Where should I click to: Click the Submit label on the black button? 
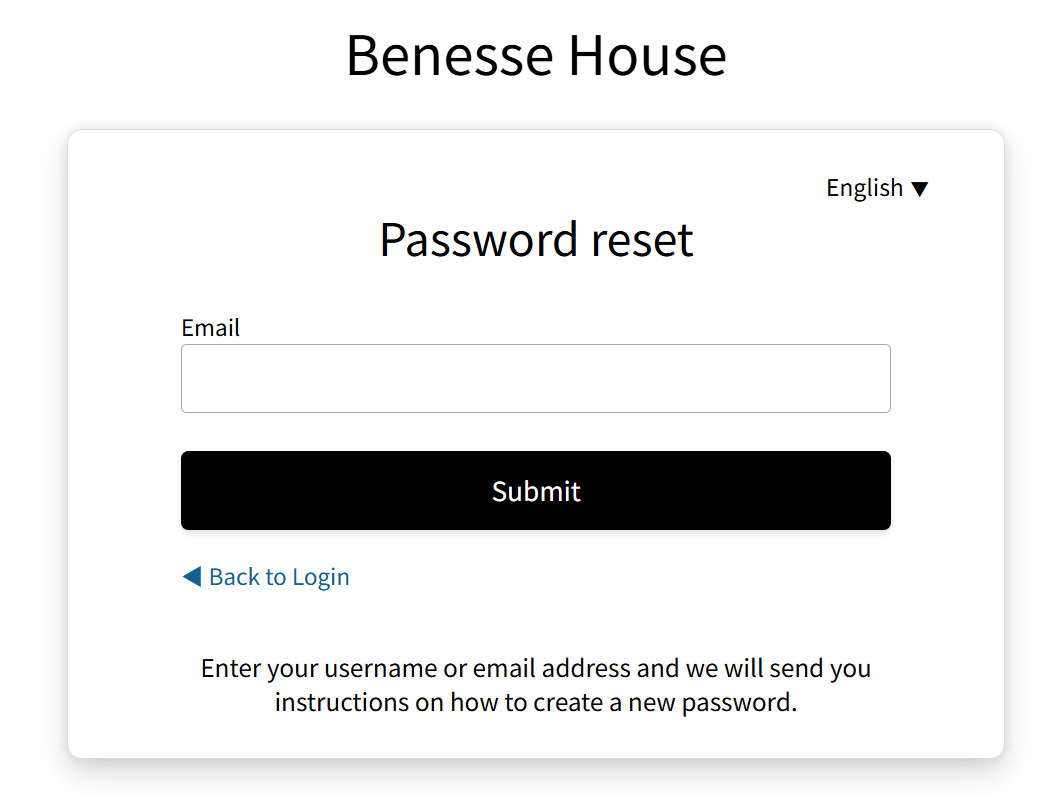coord(536,491)
